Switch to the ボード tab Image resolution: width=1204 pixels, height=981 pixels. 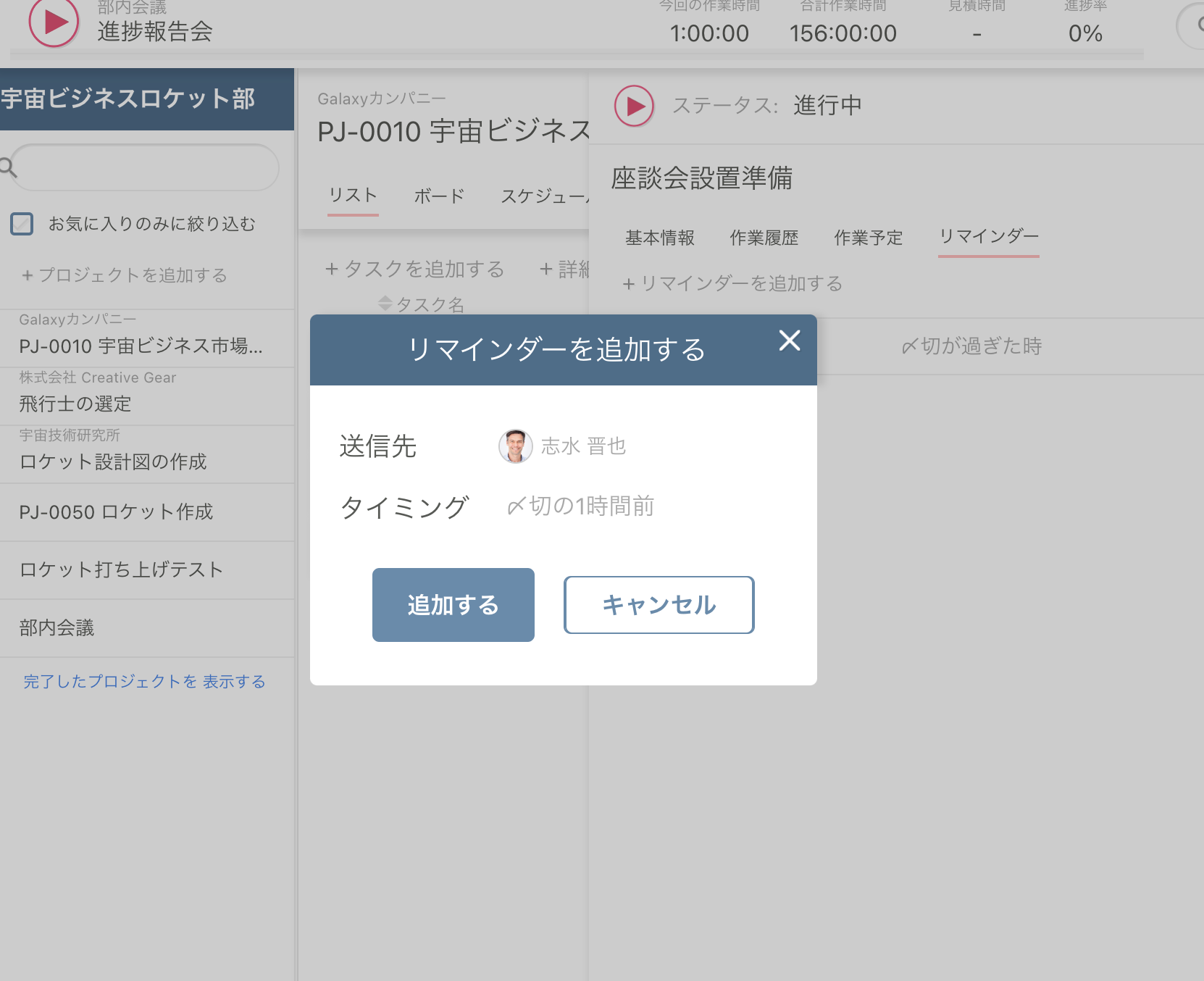[438, 194]
